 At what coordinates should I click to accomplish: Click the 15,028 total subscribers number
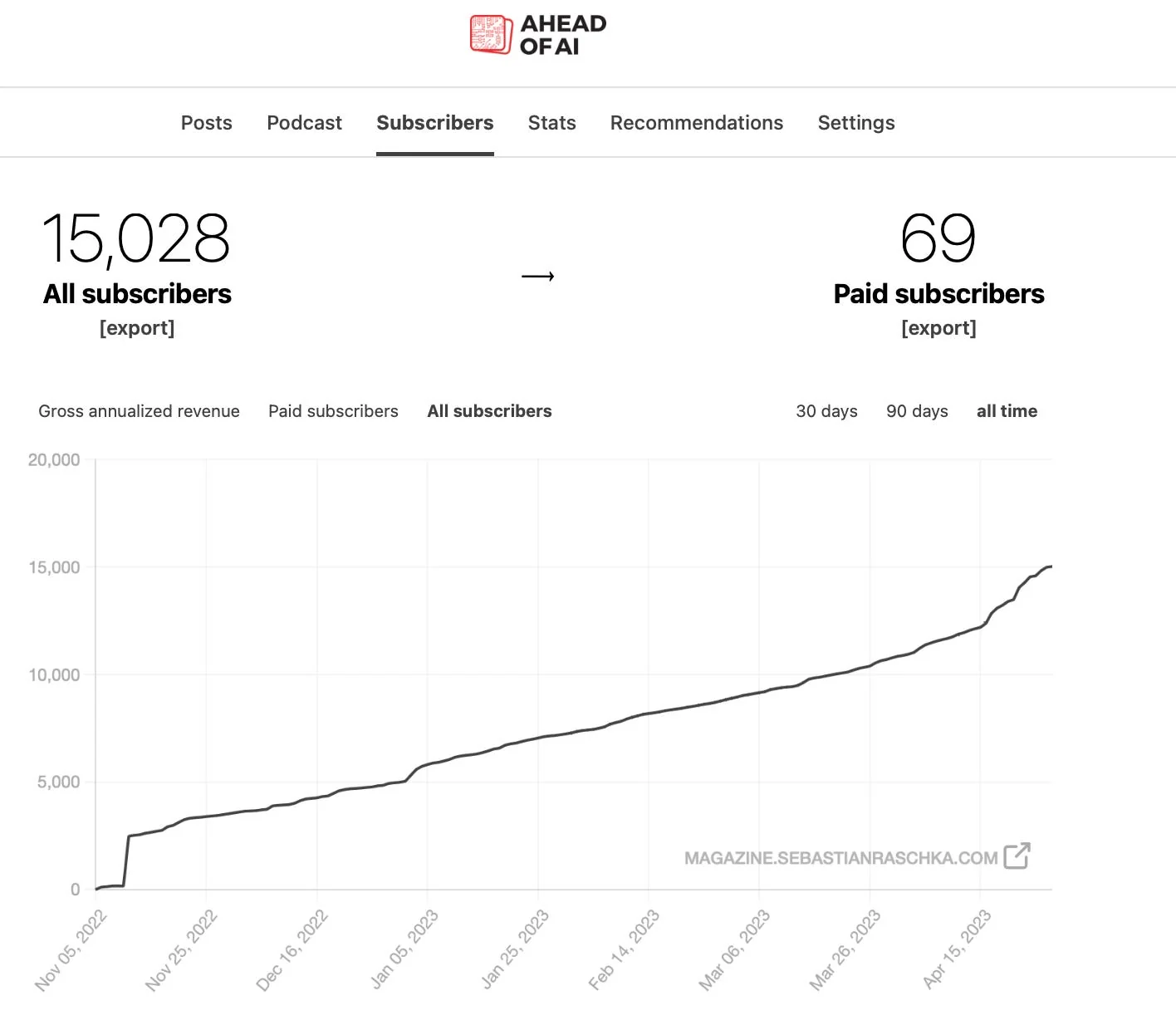[x=136, y=239]
